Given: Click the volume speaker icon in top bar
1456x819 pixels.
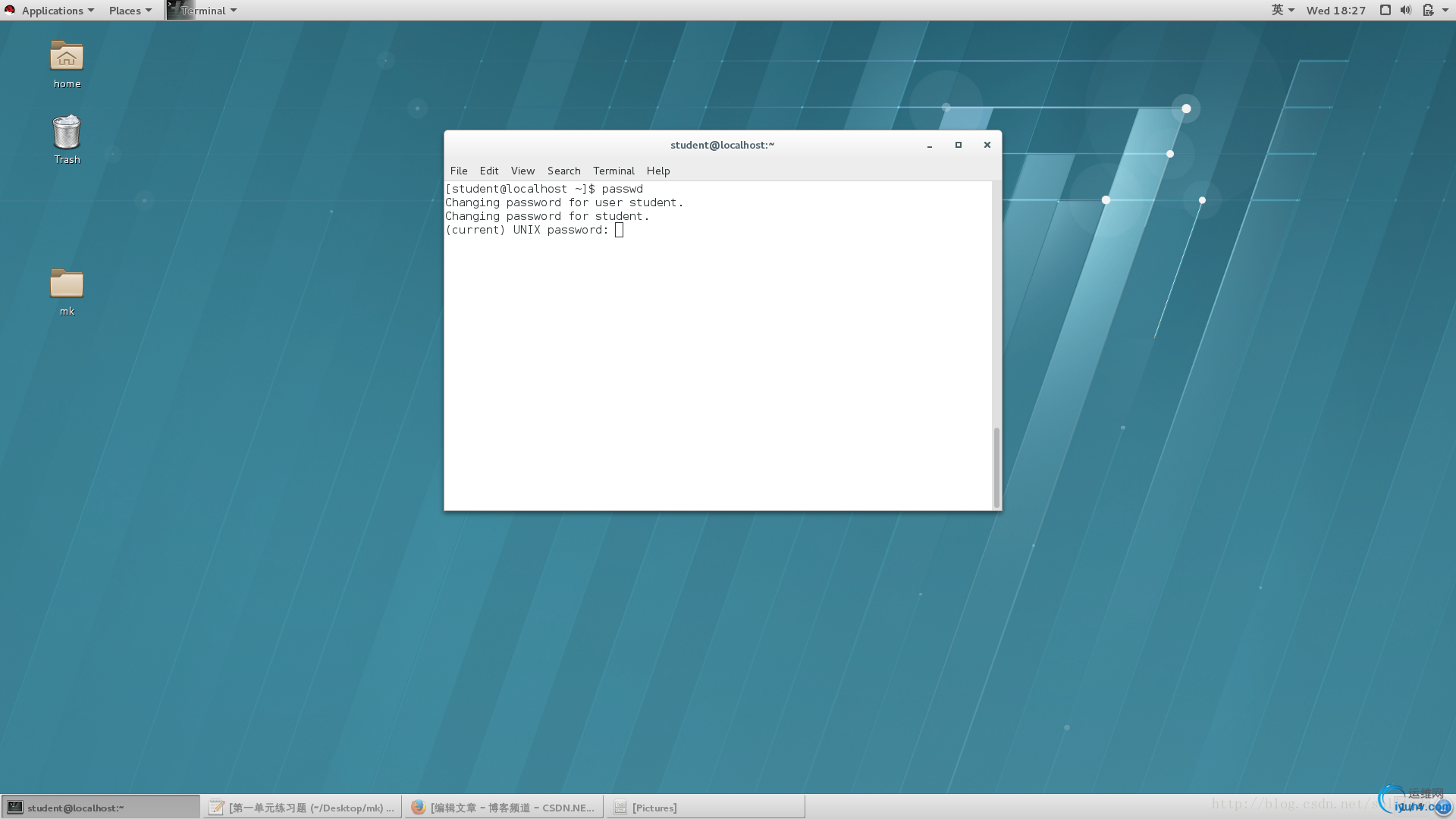Looking at the screenshot, I should coord(1406,10).
